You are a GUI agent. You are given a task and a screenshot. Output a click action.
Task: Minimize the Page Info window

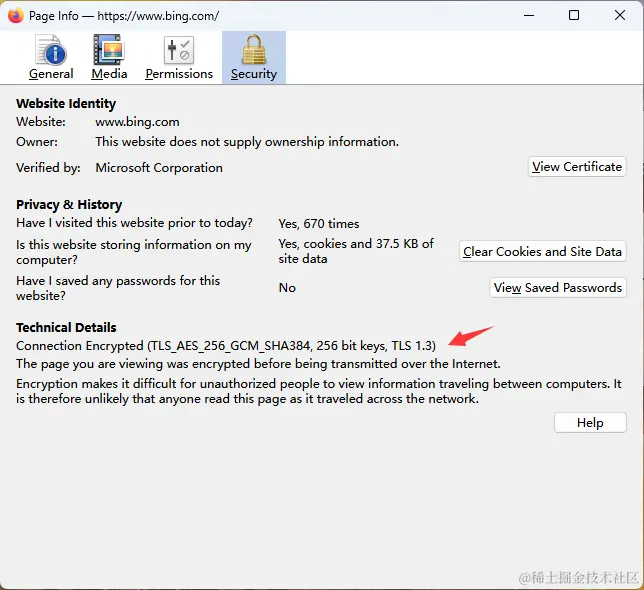point(529,16)
